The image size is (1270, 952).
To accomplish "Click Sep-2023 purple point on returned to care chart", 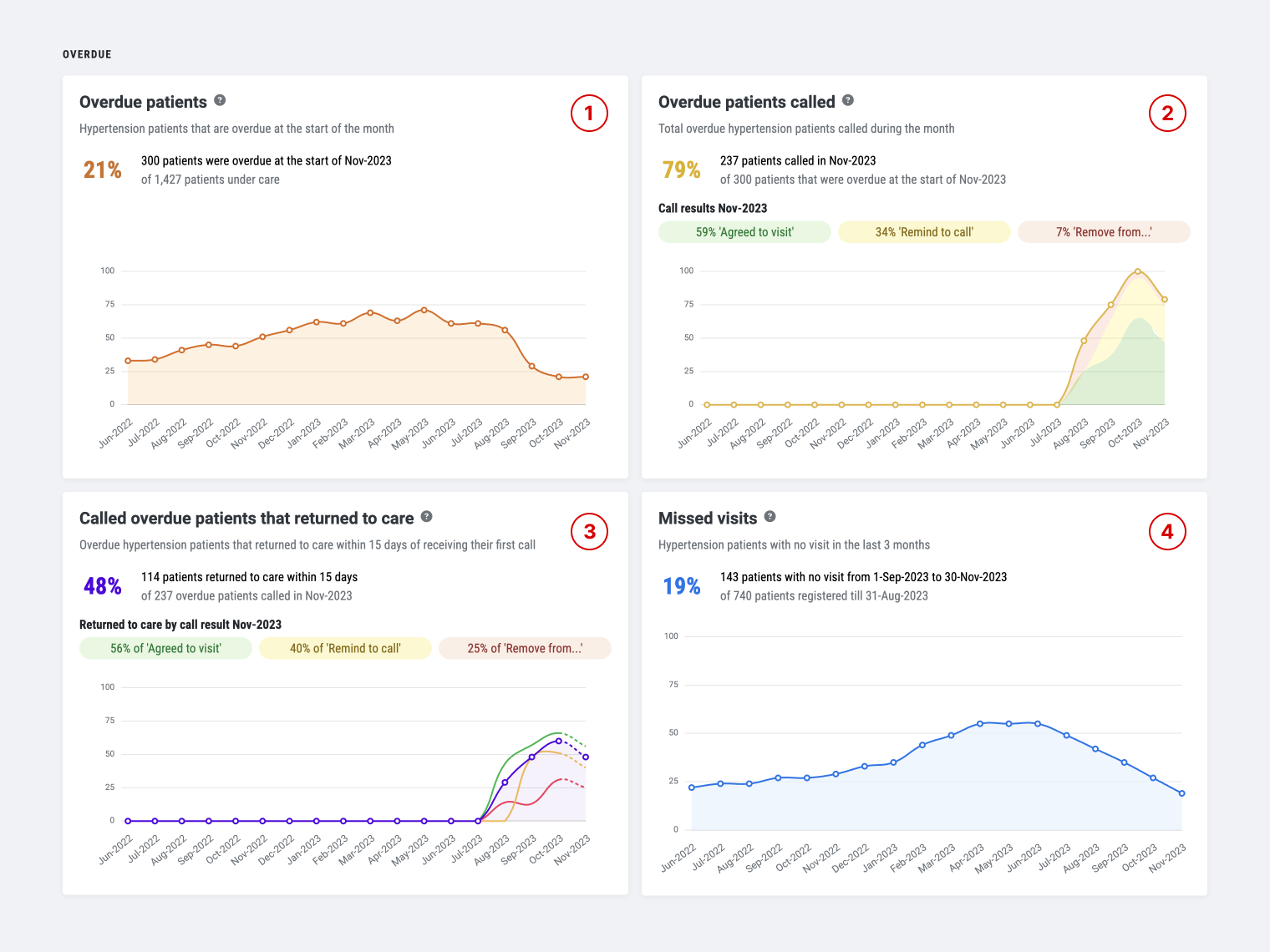I will (532, 757).
